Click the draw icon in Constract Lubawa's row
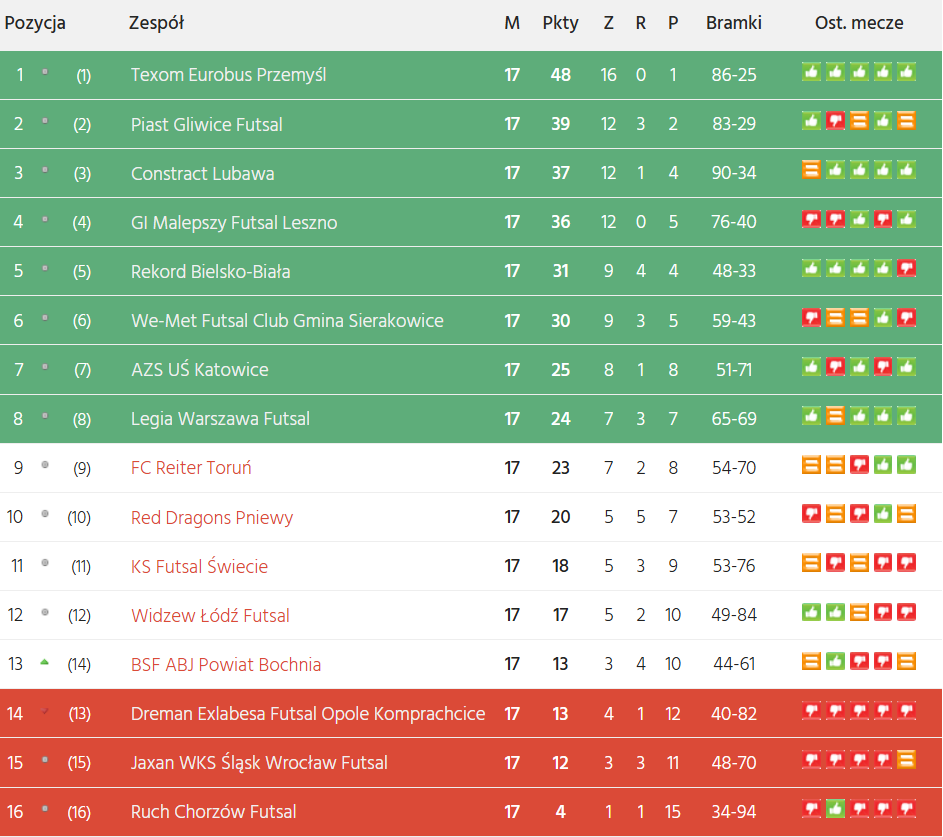Screen dimensions: 943x837 click(x=811, y=170)
